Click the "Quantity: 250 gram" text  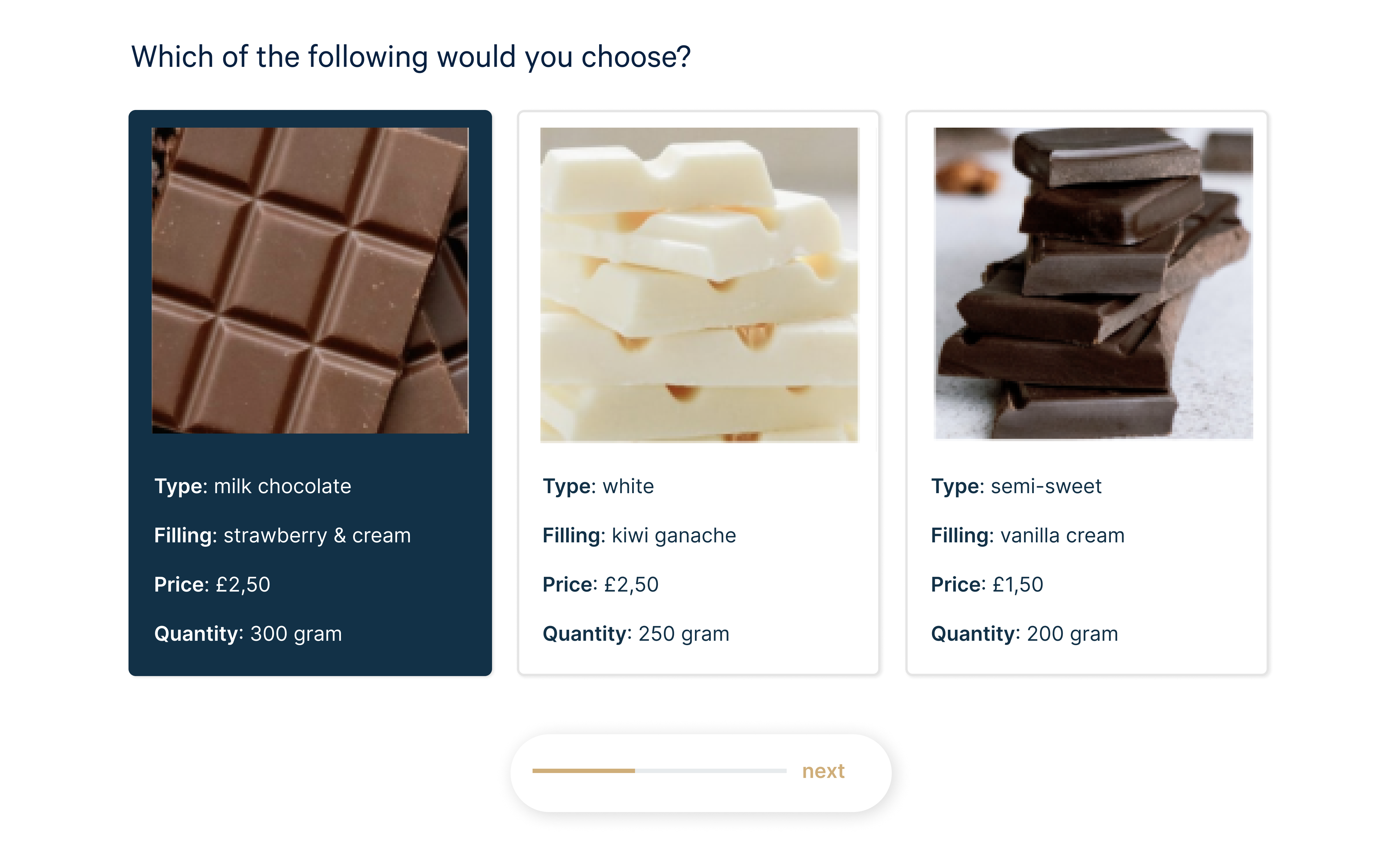(x=635, y=634)
